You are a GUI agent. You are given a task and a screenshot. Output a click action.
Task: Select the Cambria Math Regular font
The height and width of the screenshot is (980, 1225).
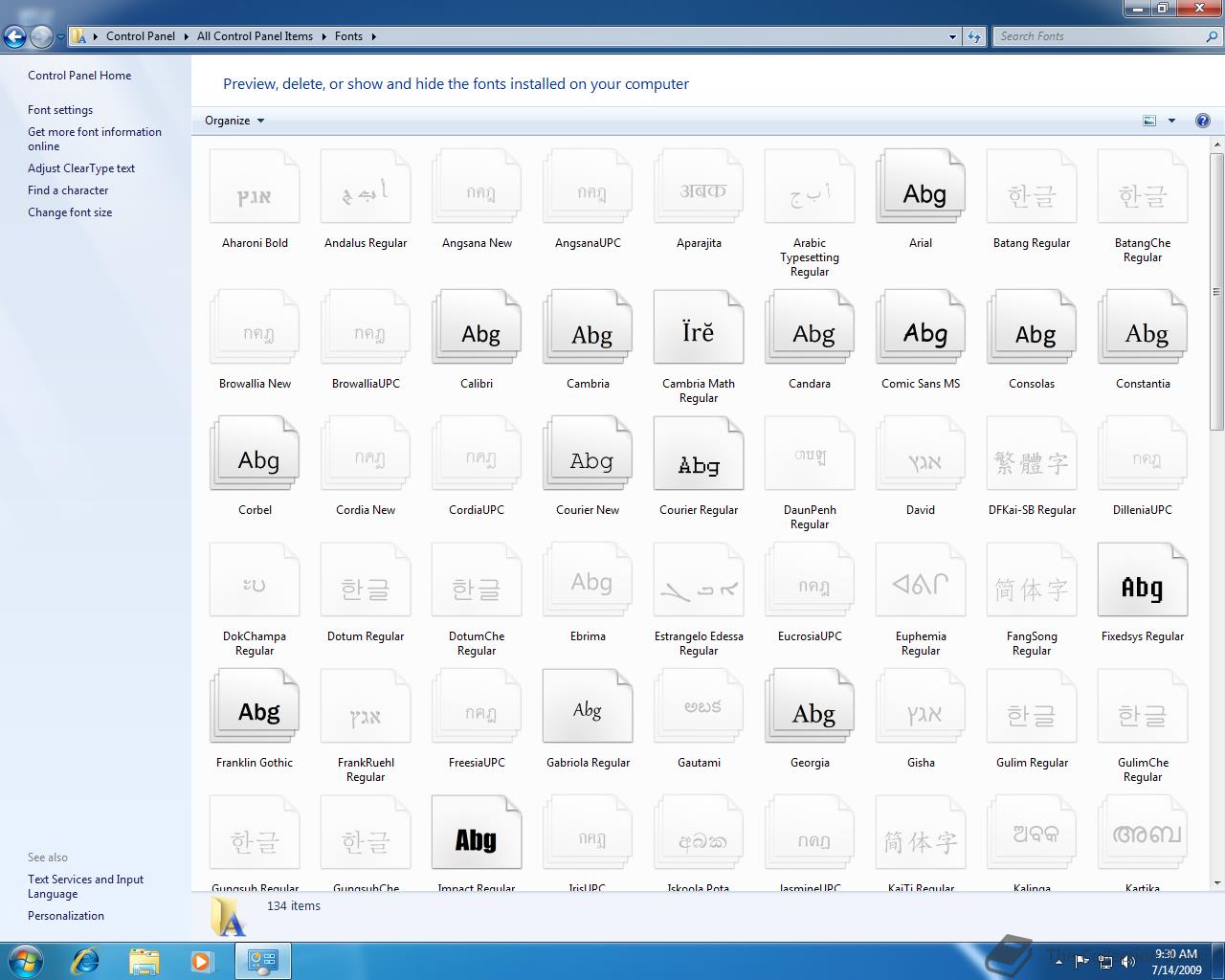click(x=699, y=328)
